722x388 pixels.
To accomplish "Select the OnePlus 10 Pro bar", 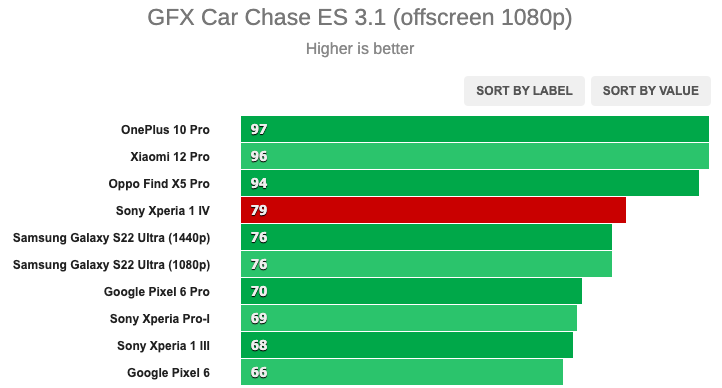I will (x=475, y=129).
